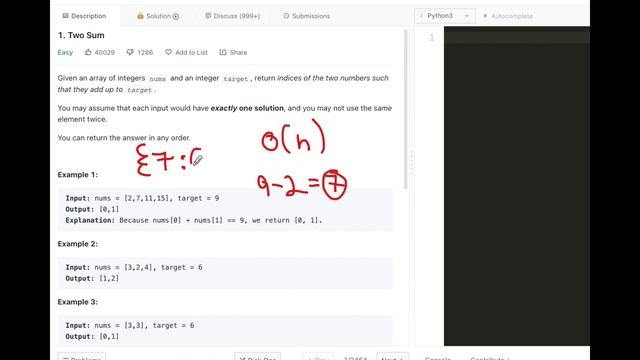The width and height of the screenshot is (640, 360).
Task: Click the 'Example 2:' heading
Action: [x=78, y=244]
